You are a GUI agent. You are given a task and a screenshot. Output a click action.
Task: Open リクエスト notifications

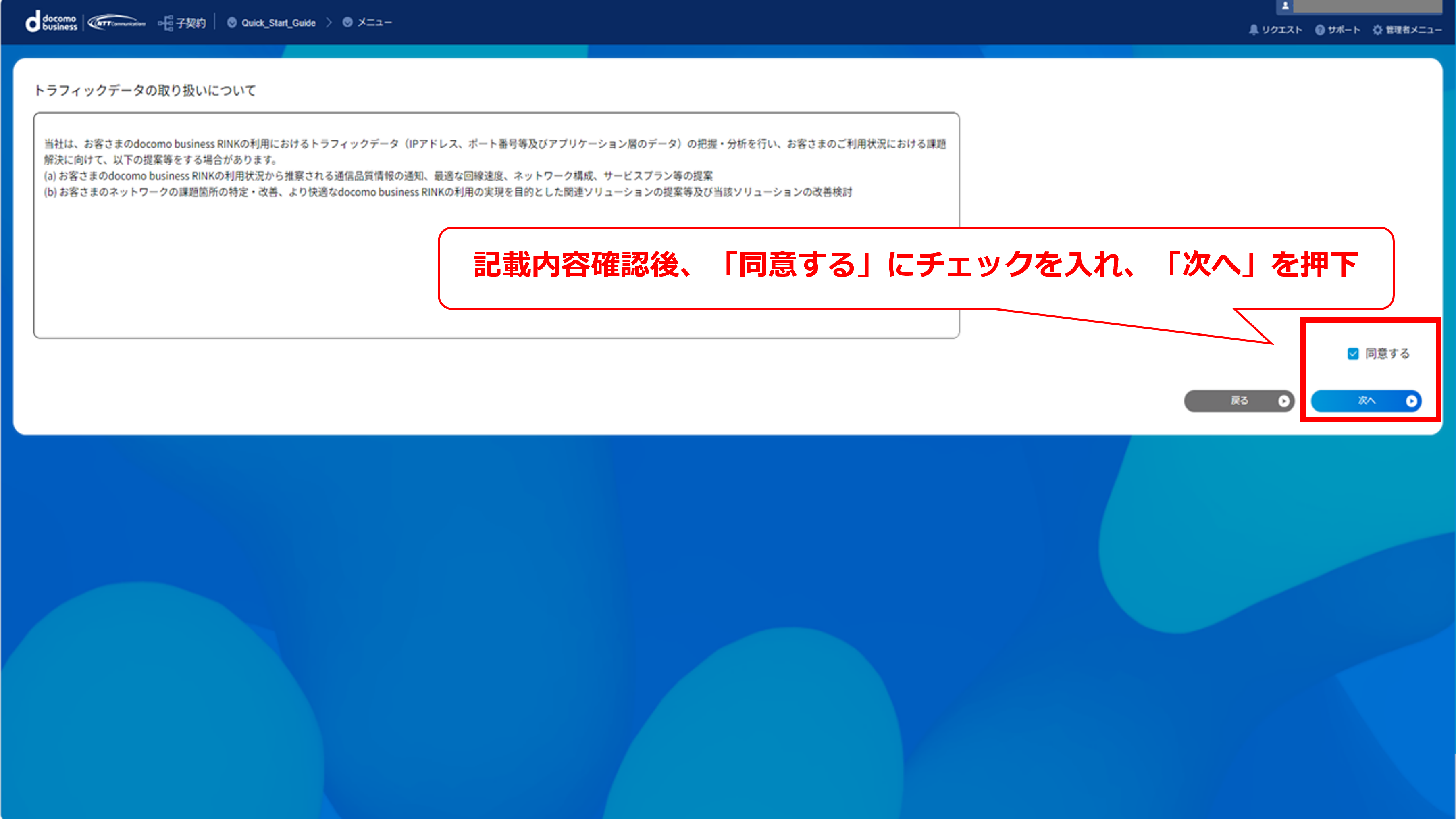click(1275, 30)
